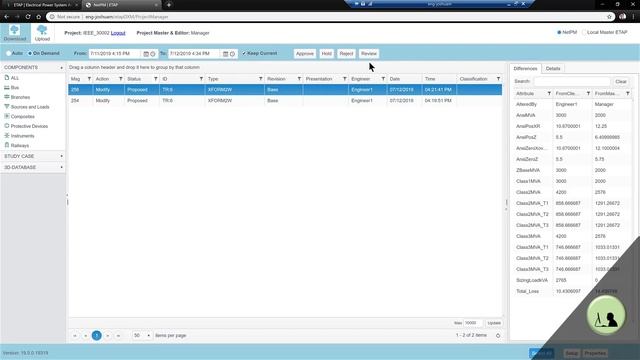Filter the Presentation column
Viewport: 640px width, 360px height.
point(344,79)
